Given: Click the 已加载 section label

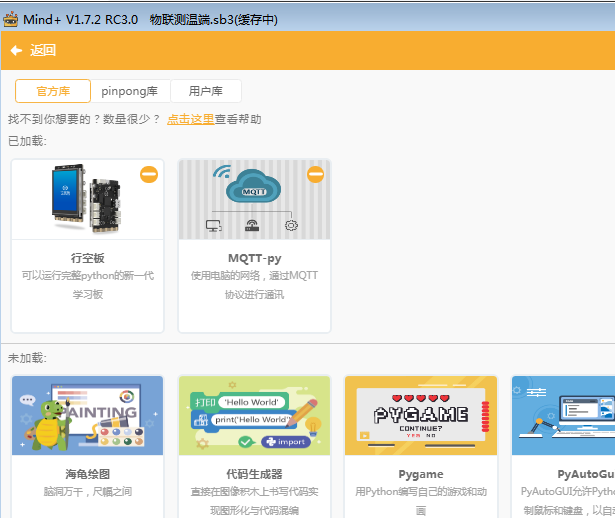Looking at the screenshot, I should click(27, 141).
